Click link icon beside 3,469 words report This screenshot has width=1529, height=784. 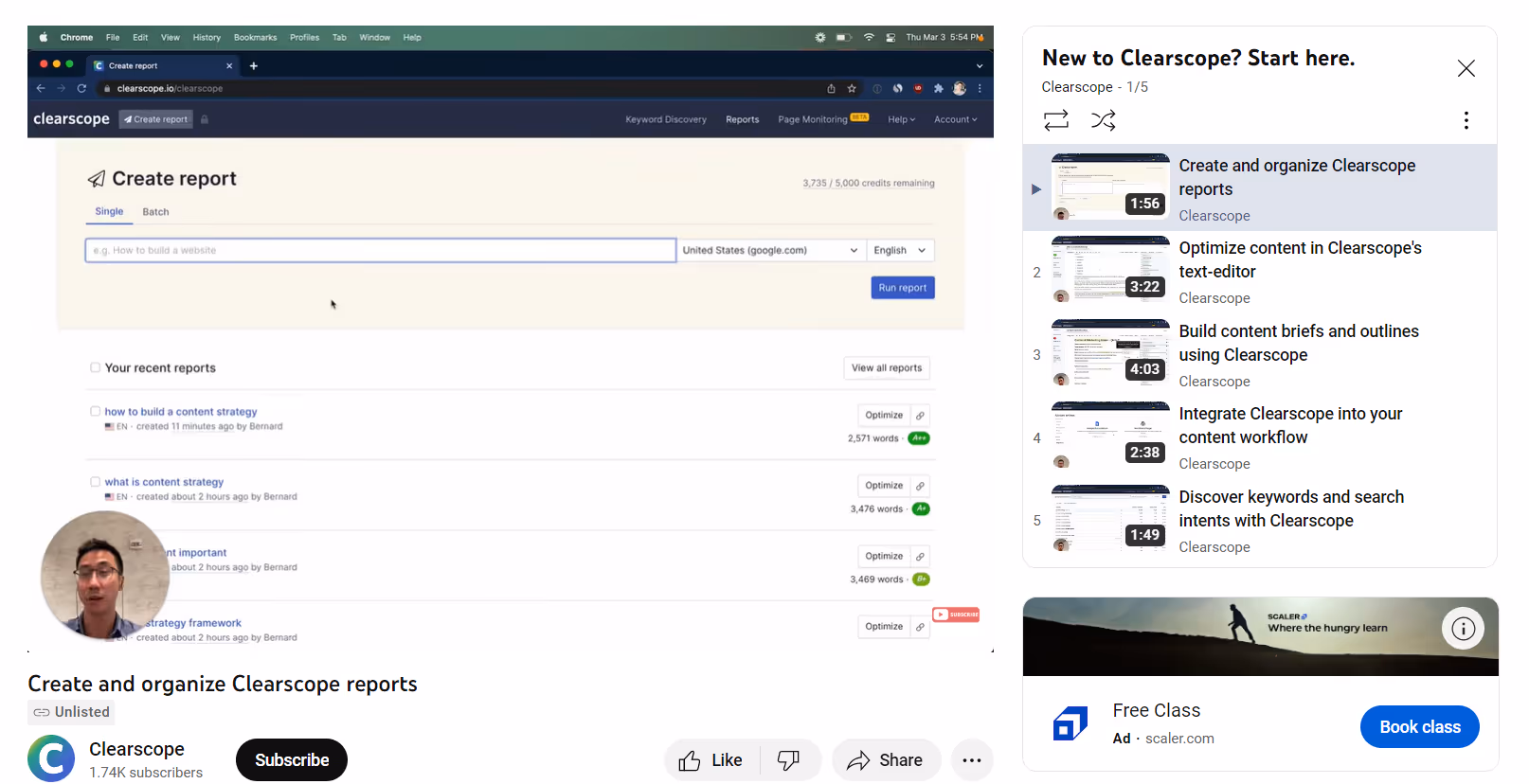[x=920, y=557]
